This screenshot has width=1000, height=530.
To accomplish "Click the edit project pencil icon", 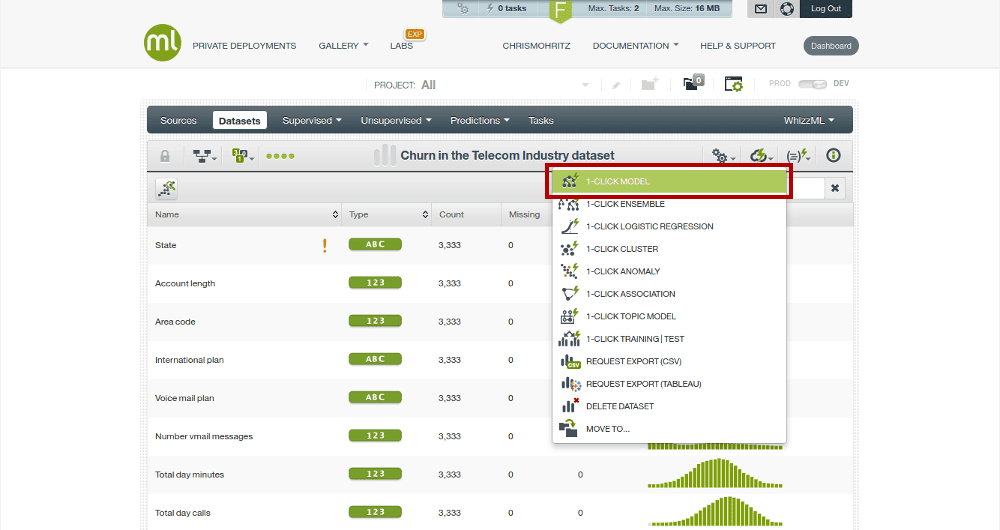I will [616, 85].
